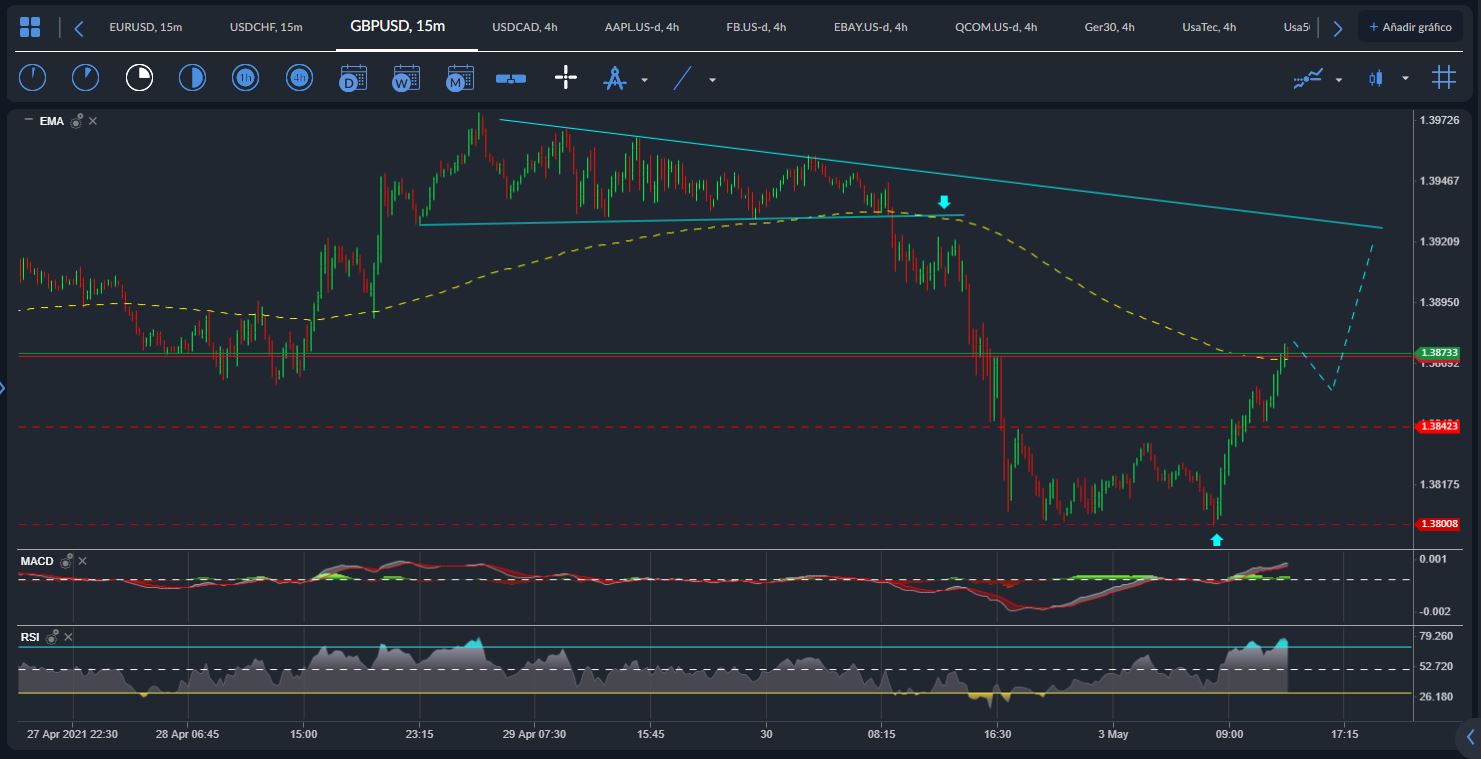
Task: Click the candlestick chart type icon
Action: tap(1377, 78)
